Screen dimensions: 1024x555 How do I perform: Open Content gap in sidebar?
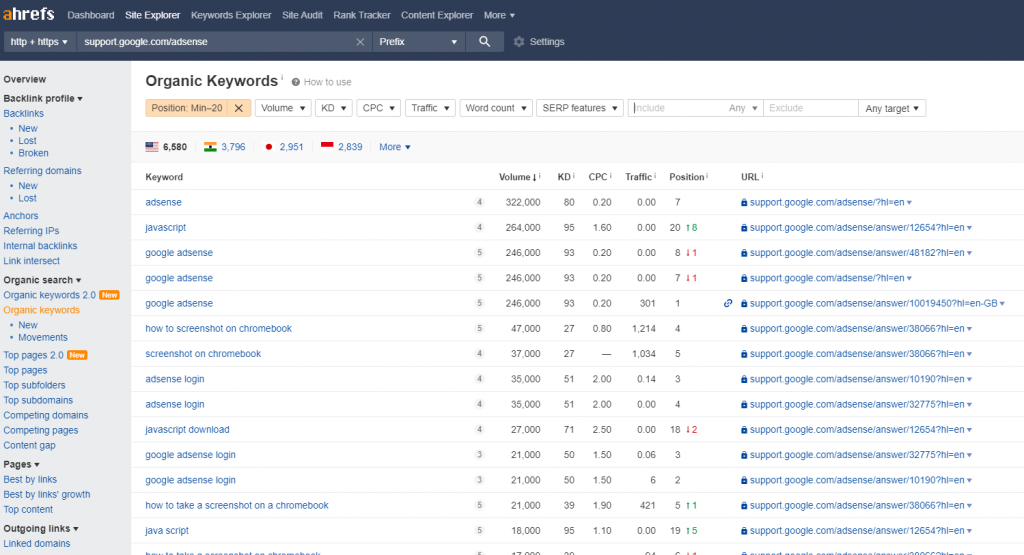tap(29, 445)
